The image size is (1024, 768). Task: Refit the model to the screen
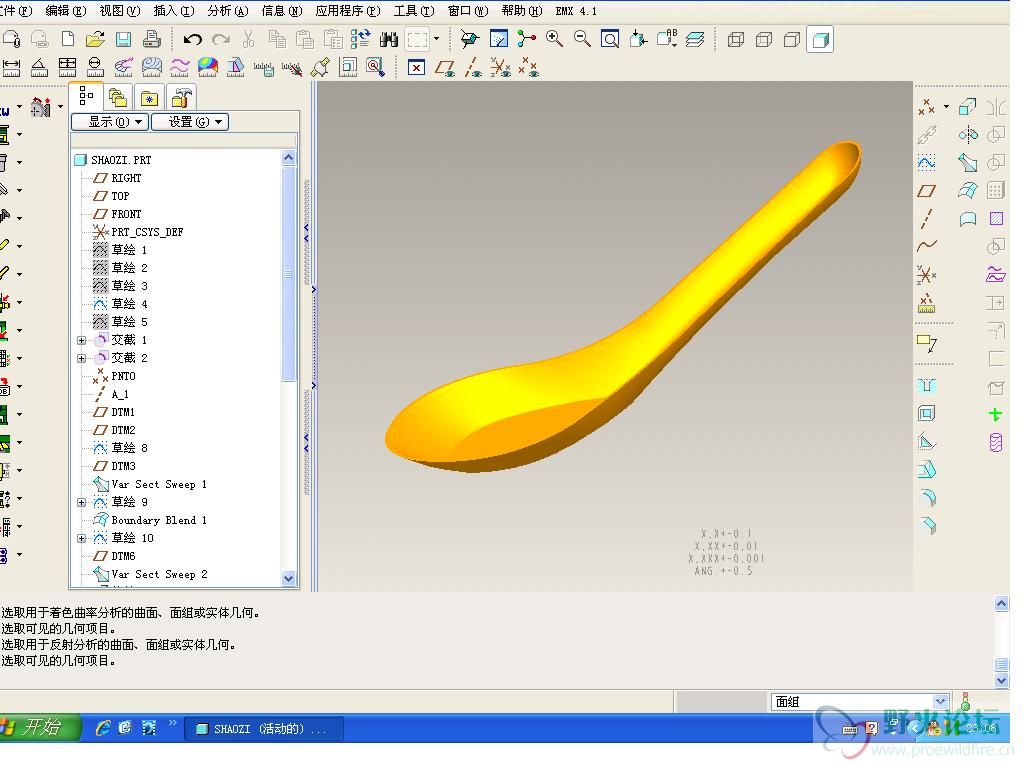(x=610, y=39)
